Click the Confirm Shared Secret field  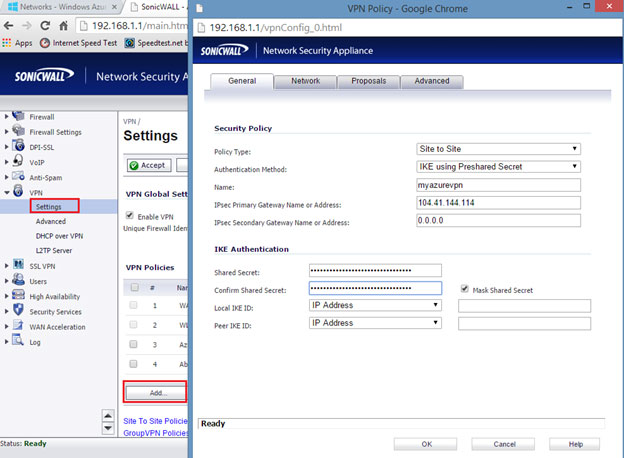point(375,288)
